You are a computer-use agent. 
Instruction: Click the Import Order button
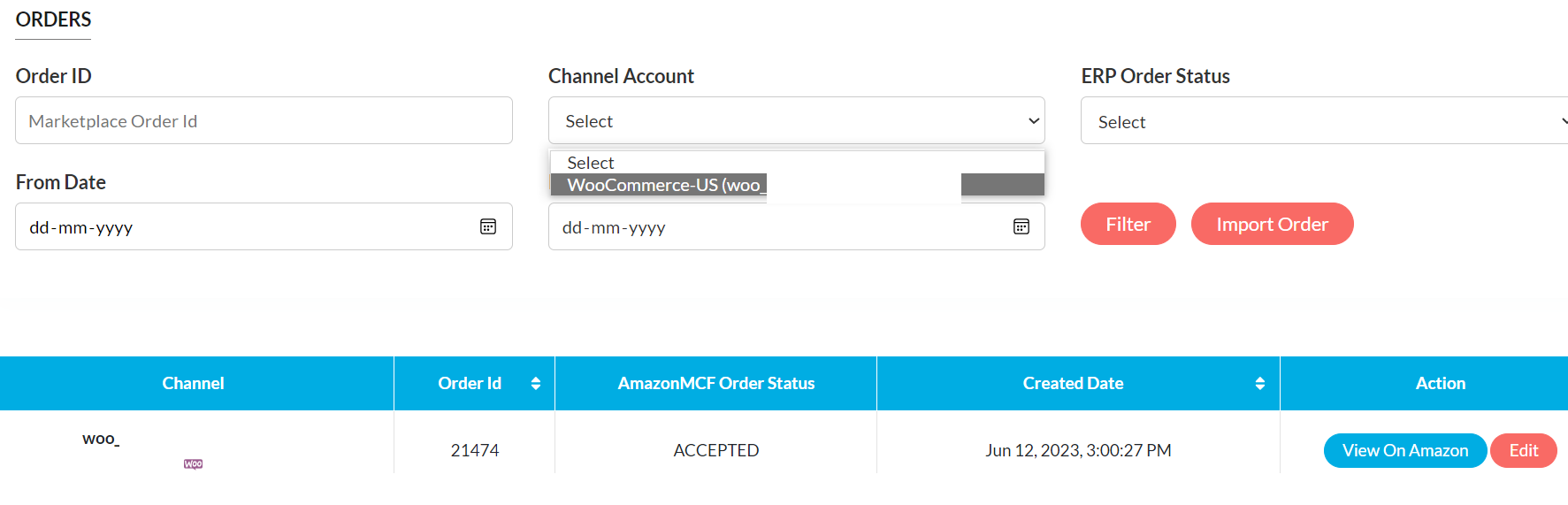[1271, 224]
